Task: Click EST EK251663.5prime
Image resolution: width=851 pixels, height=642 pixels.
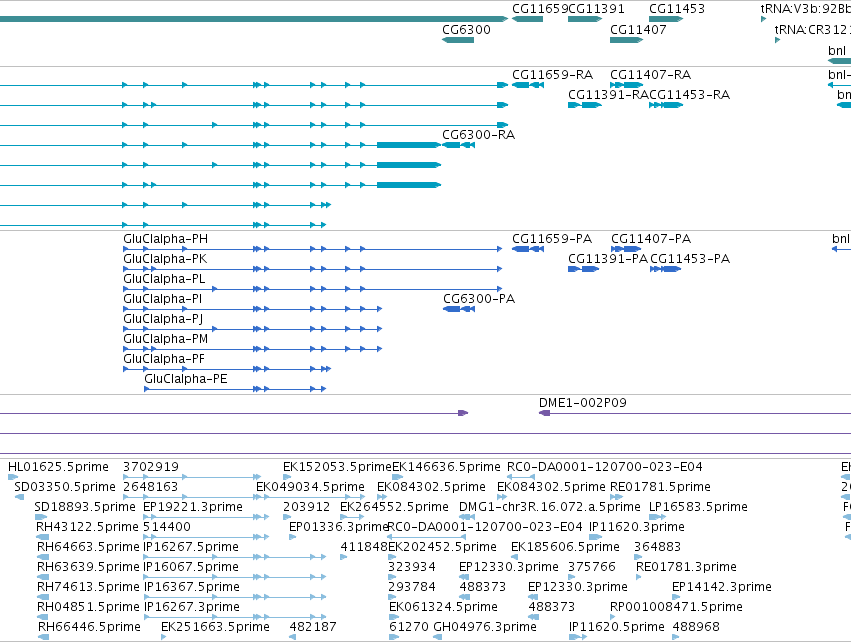Action: [215, 627]
